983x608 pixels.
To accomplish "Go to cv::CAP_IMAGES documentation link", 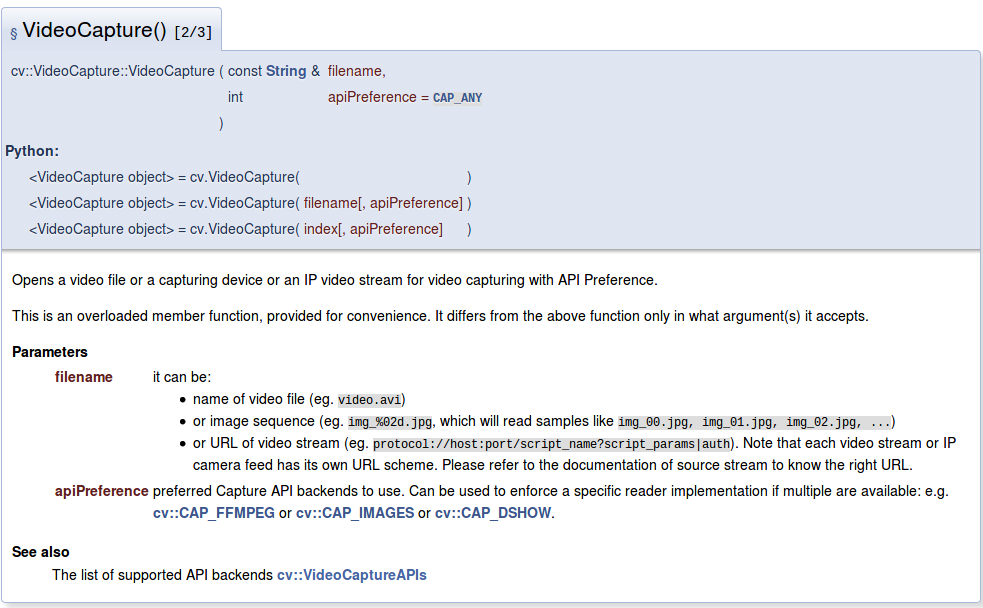I will (x=354, y=513).
